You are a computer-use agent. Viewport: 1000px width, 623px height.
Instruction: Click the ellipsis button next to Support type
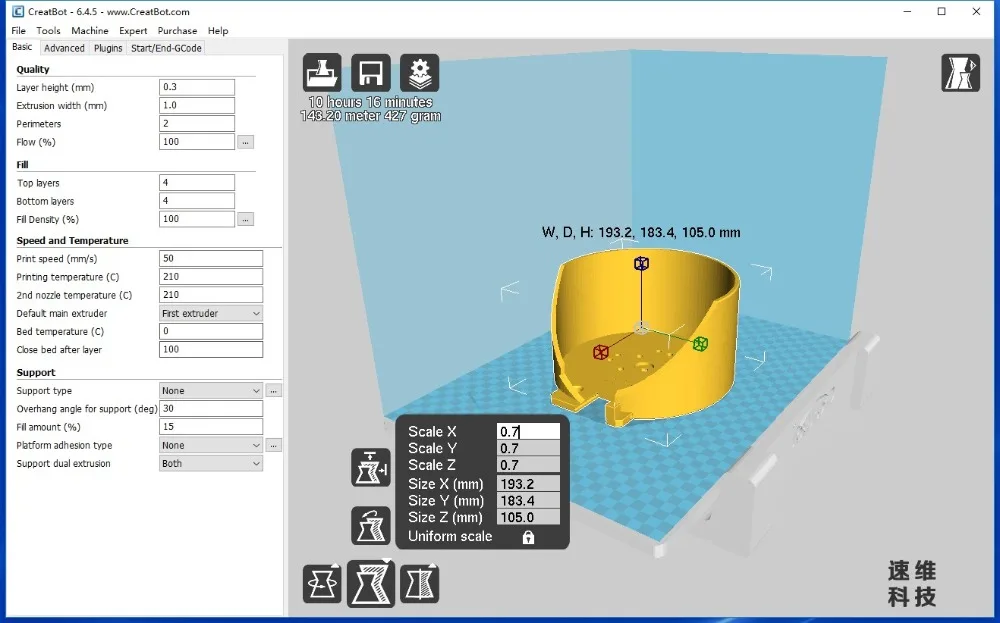point(274,390)
